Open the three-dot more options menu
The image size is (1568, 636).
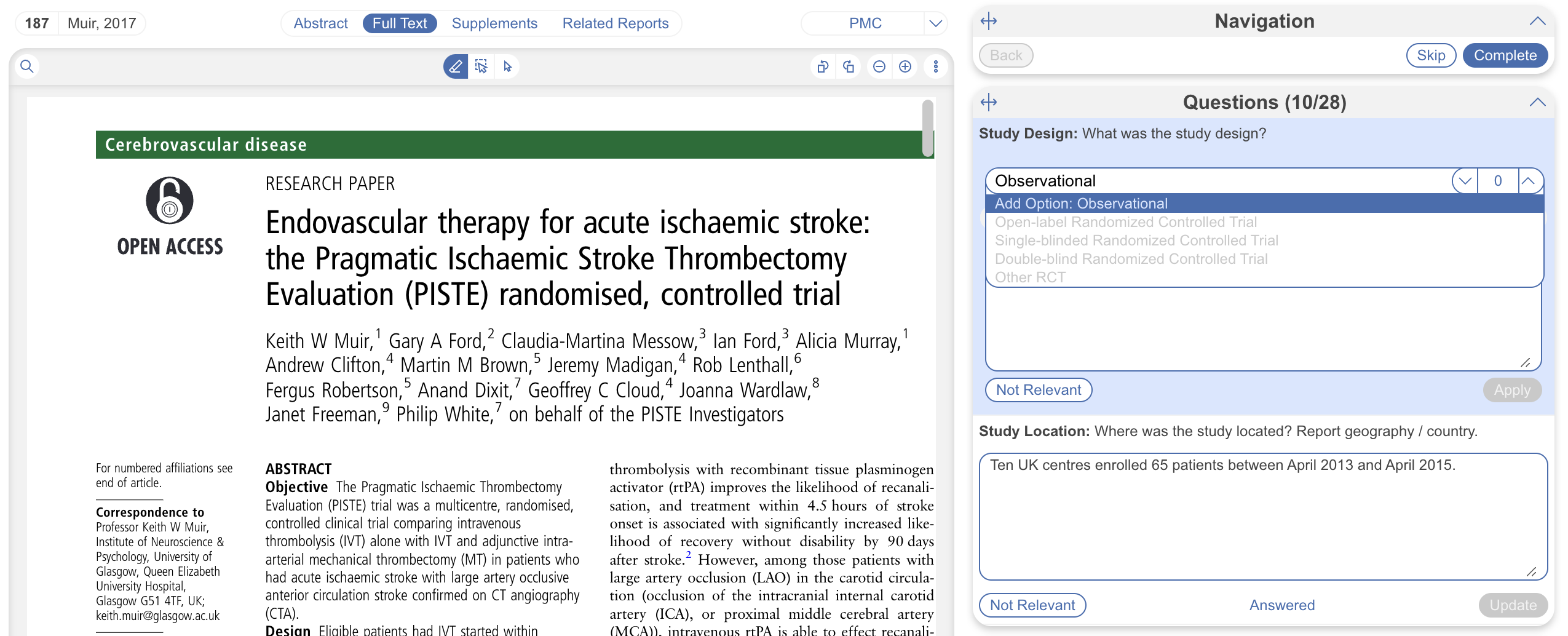coord(935,66)
